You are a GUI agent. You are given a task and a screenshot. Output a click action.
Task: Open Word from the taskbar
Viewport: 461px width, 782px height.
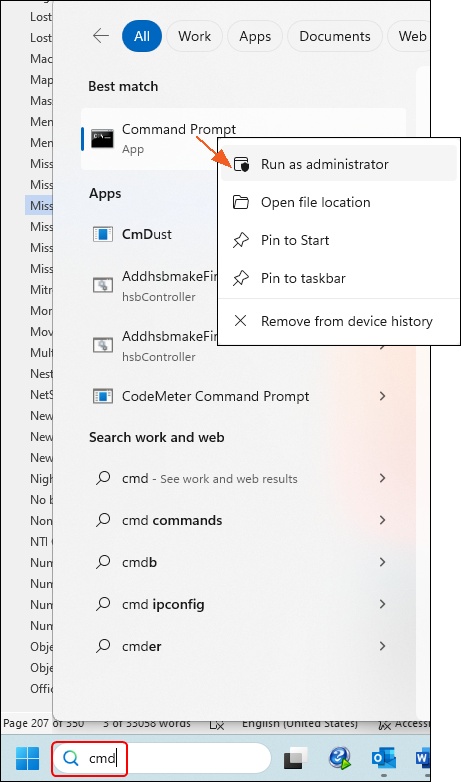(423, 758)
